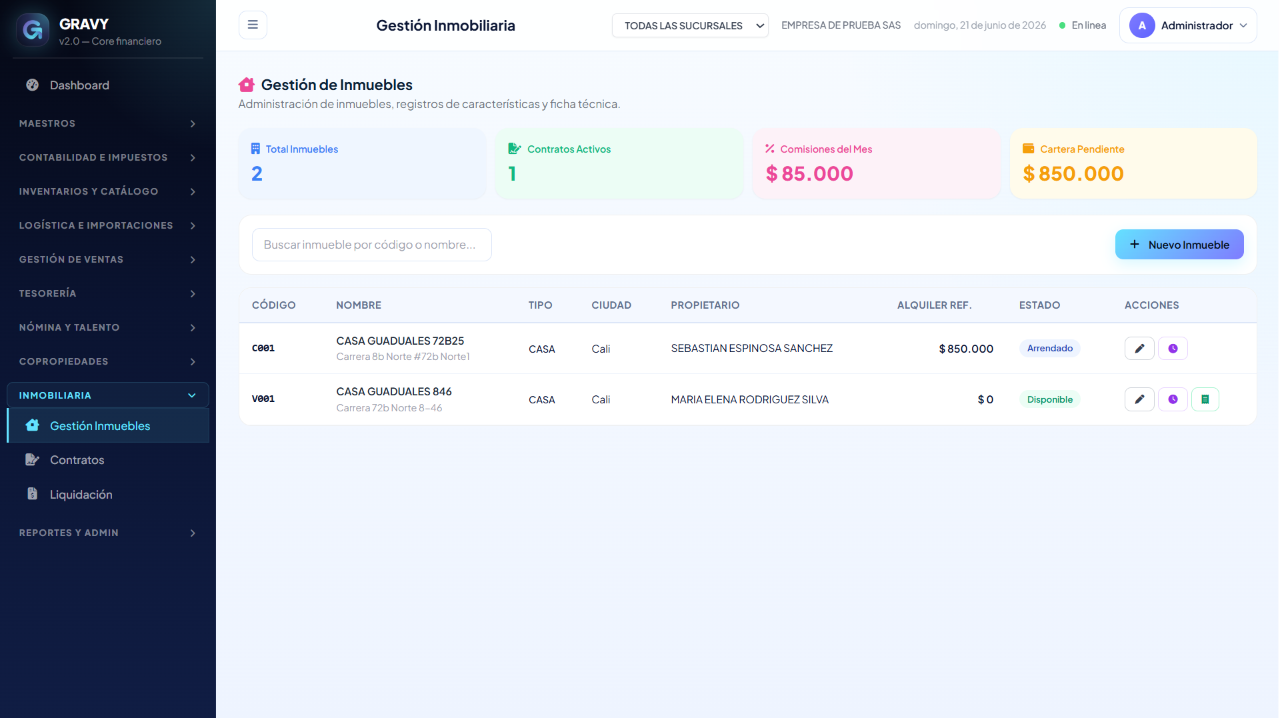Screen dimensions: 1279x718
Task: Expand the MAESTROS section
Action: [108, 123]
